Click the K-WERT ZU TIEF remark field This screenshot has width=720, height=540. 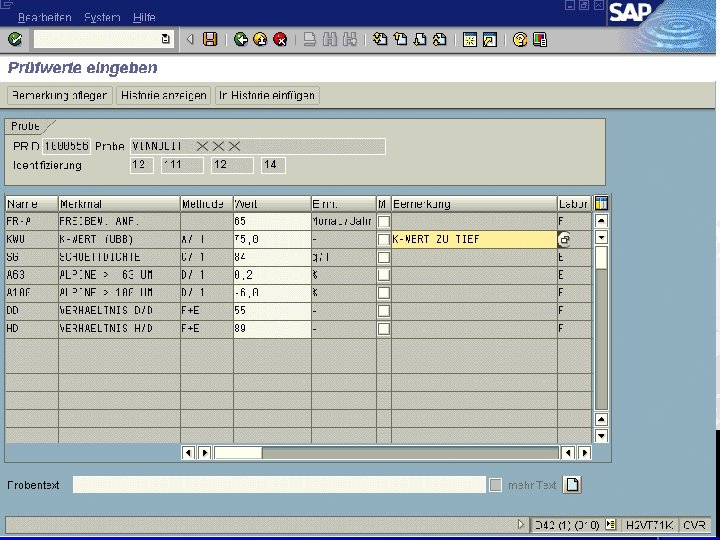tap(474, 239)
